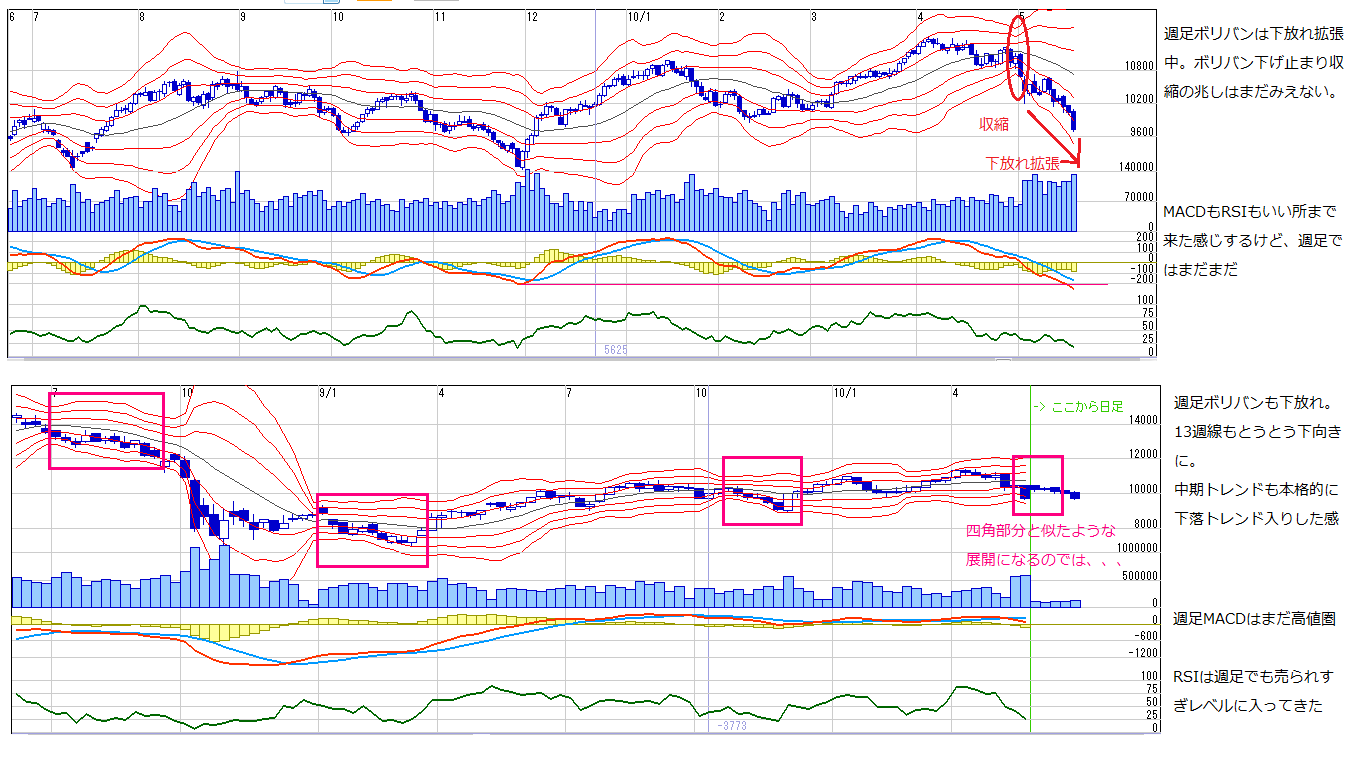Click the 12 month marker on top axis
The width and height of the screenshot is (1366, 768).
point(533,17)
